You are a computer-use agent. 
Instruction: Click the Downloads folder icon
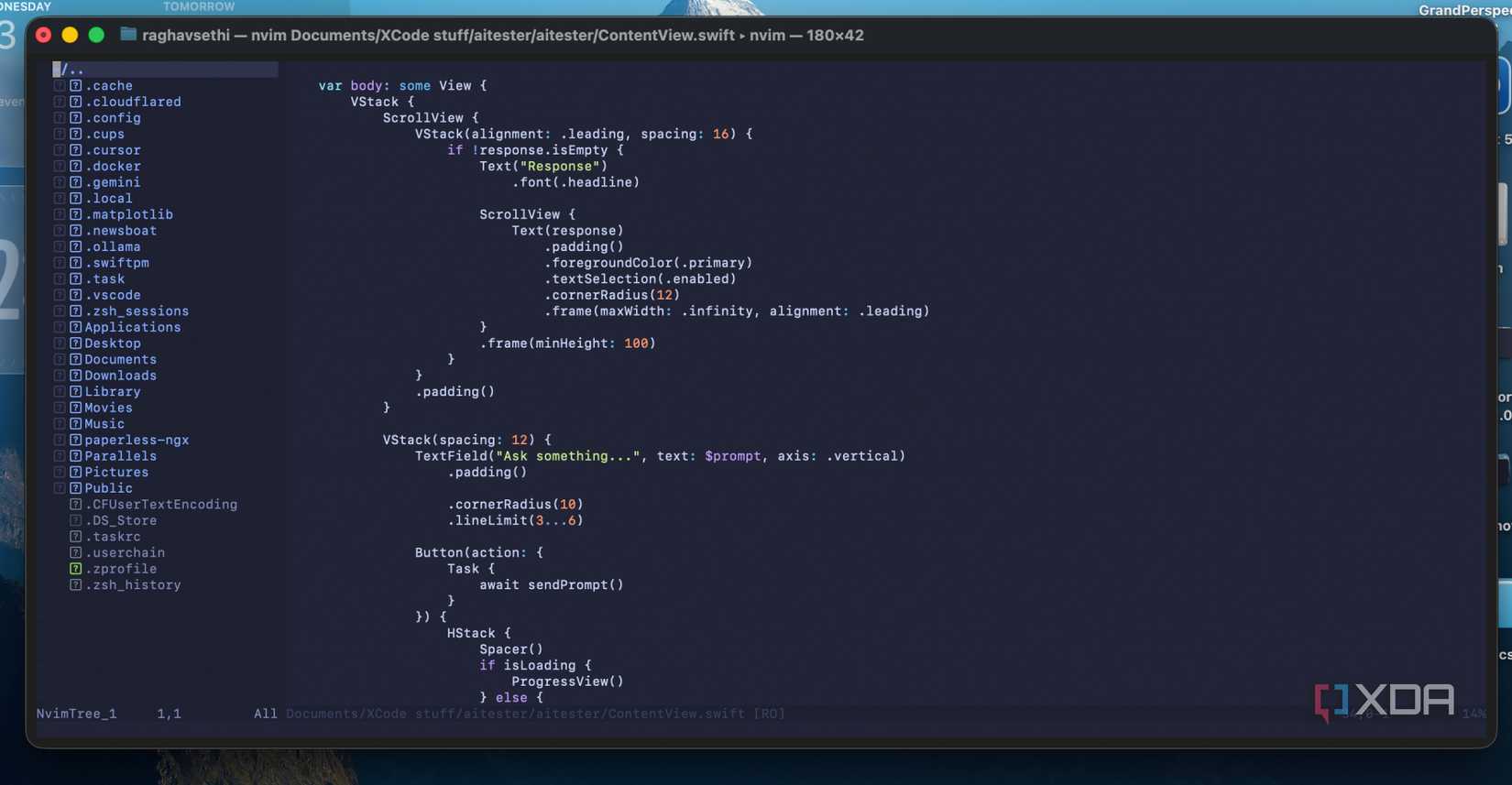pyautogui.click(x=76, y=376)
